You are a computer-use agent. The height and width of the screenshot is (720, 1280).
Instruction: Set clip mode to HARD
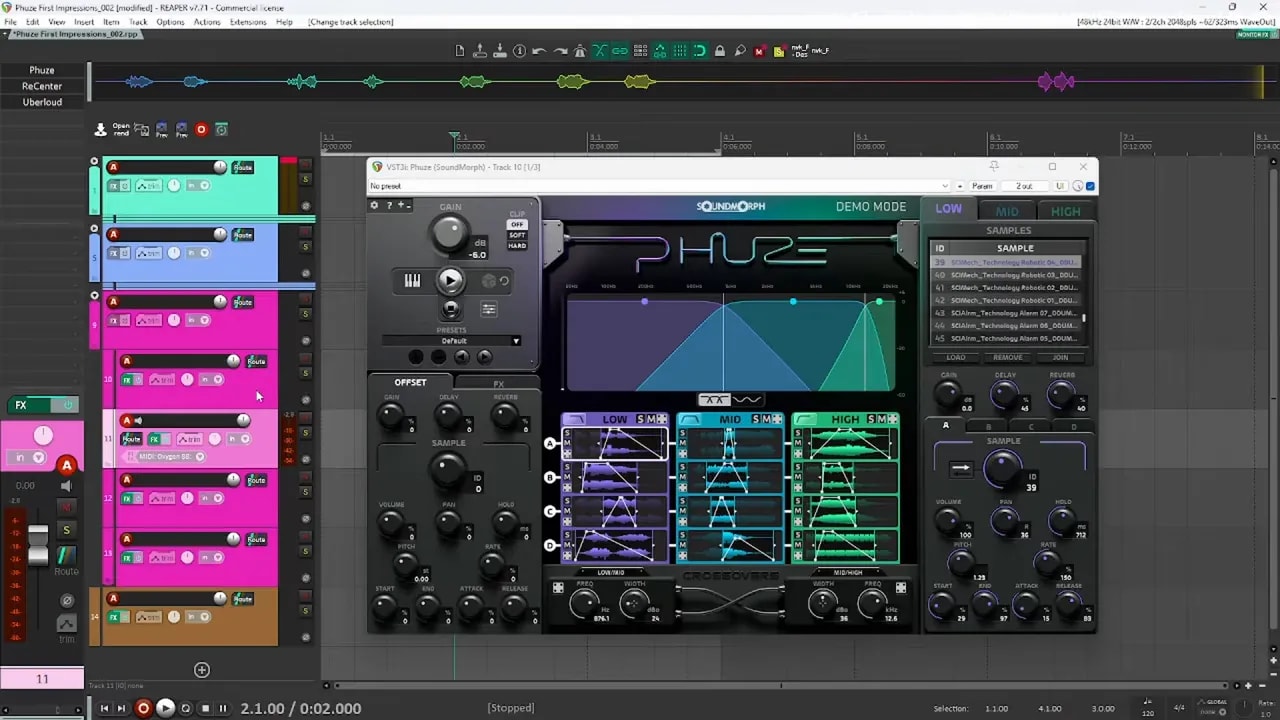pyautogui.click(x=517, y=245)
